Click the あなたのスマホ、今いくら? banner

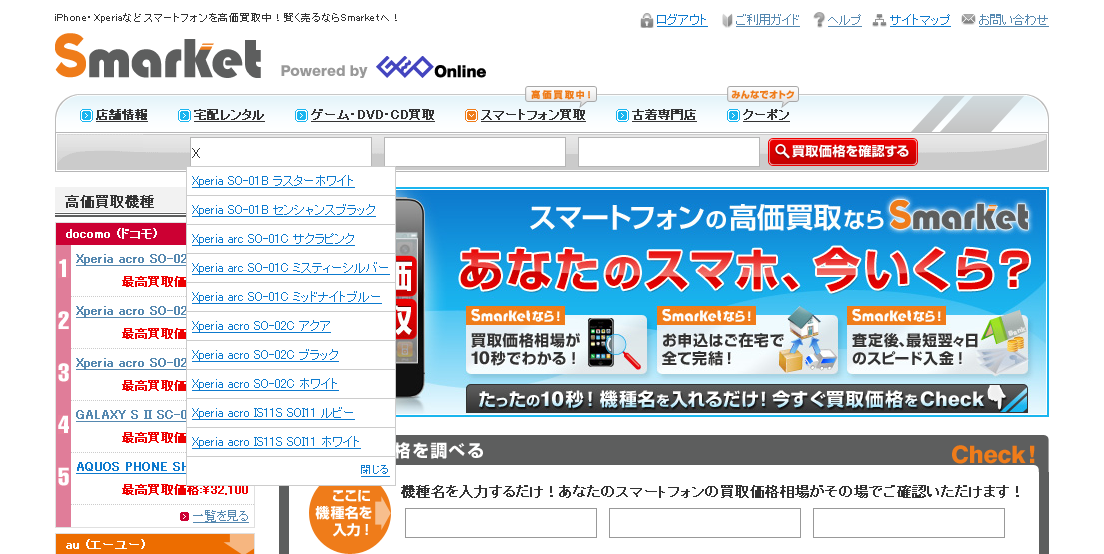pyautogui.click(x=744, y=270)
